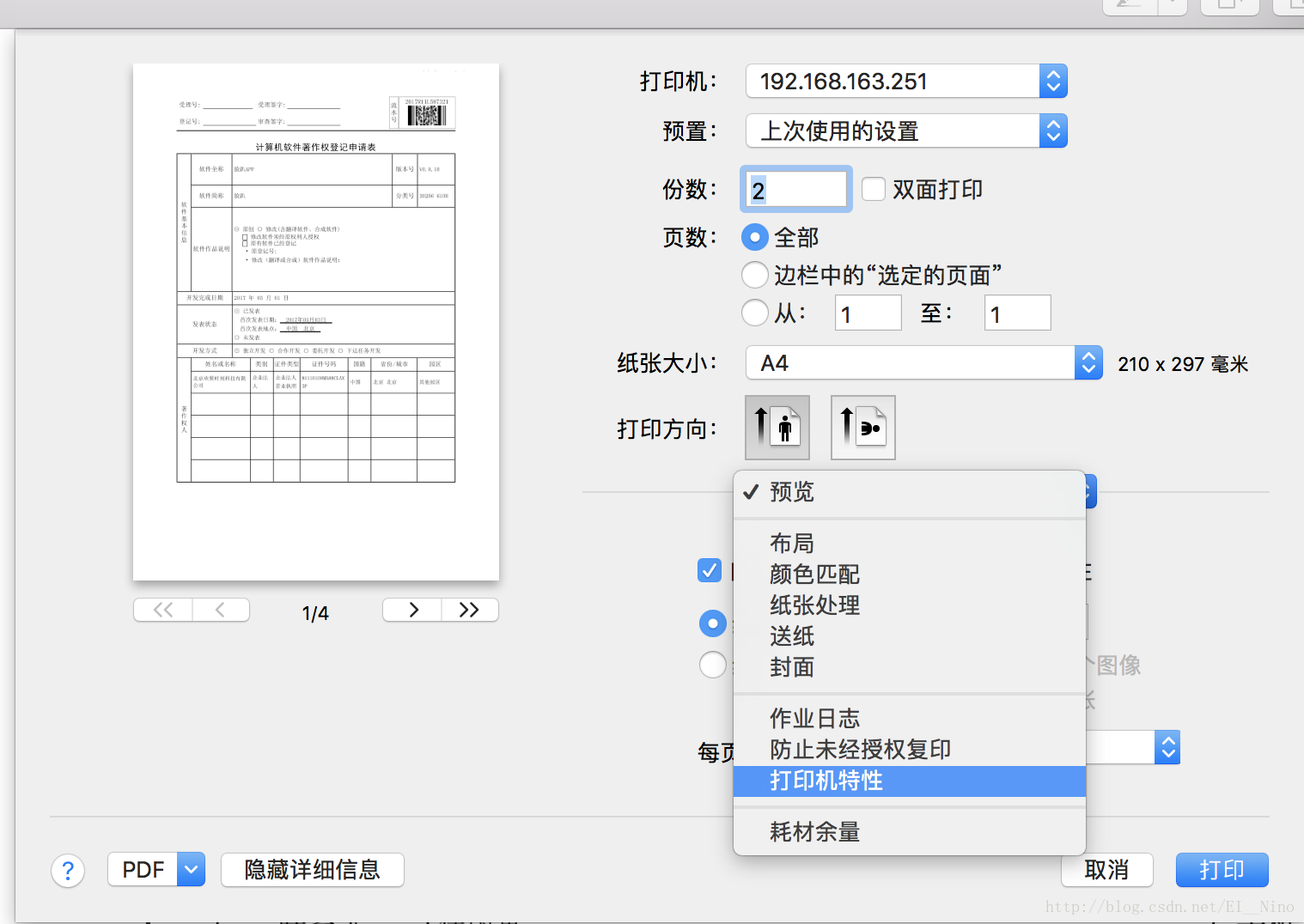Click the 210 x 297 毫米 size text
Image resolution: width=1304 pixels, height=924 pixels.
click(1183, 364)
